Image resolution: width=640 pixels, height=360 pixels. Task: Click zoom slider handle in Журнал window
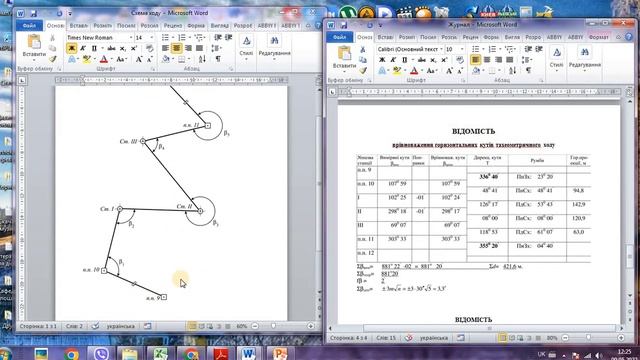pos(588,338)
